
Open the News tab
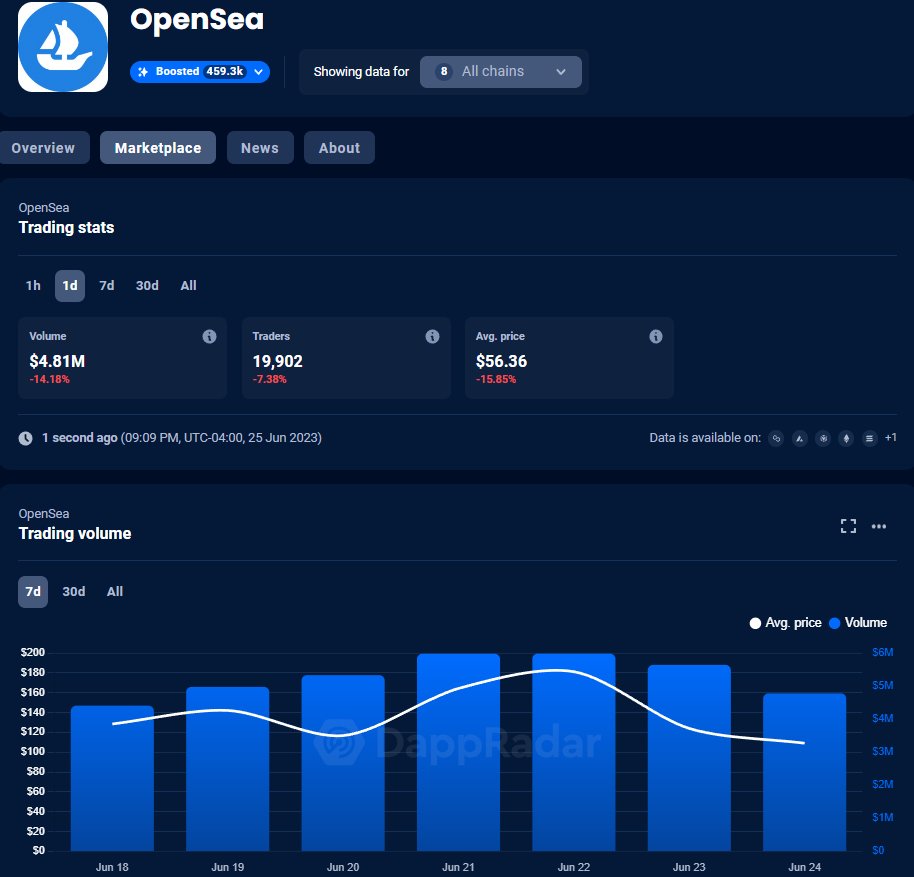click(x=260, y=148)
